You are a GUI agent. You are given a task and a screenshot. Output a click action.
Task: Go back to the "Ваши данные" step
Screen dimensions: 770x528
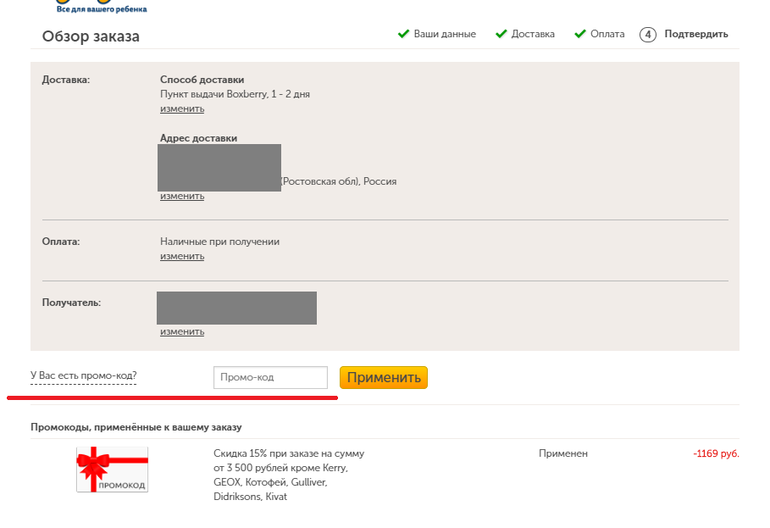point(444,34)
